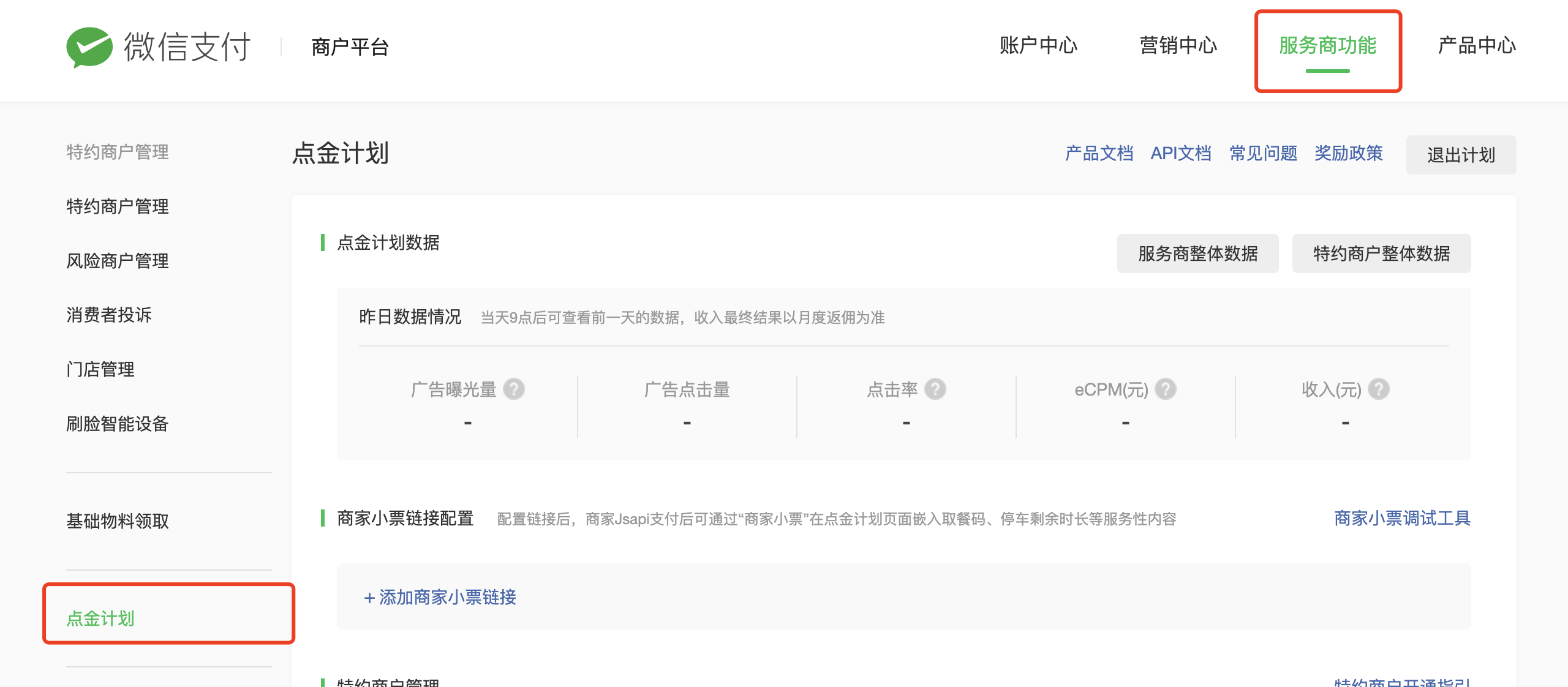This screenshot has width=1568, height=687.
Task: Go to 产品中心 in top navigation
Action: point(1477,46)
